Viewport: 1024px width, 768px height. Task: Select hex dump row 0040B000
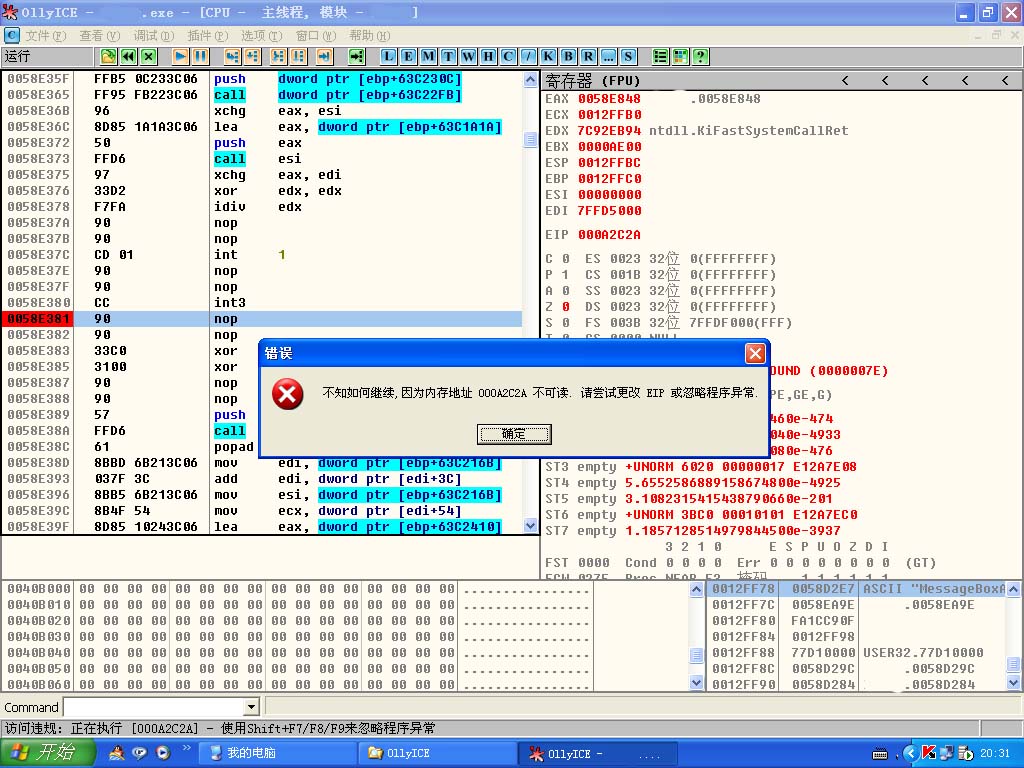click(x=296, y=588)
